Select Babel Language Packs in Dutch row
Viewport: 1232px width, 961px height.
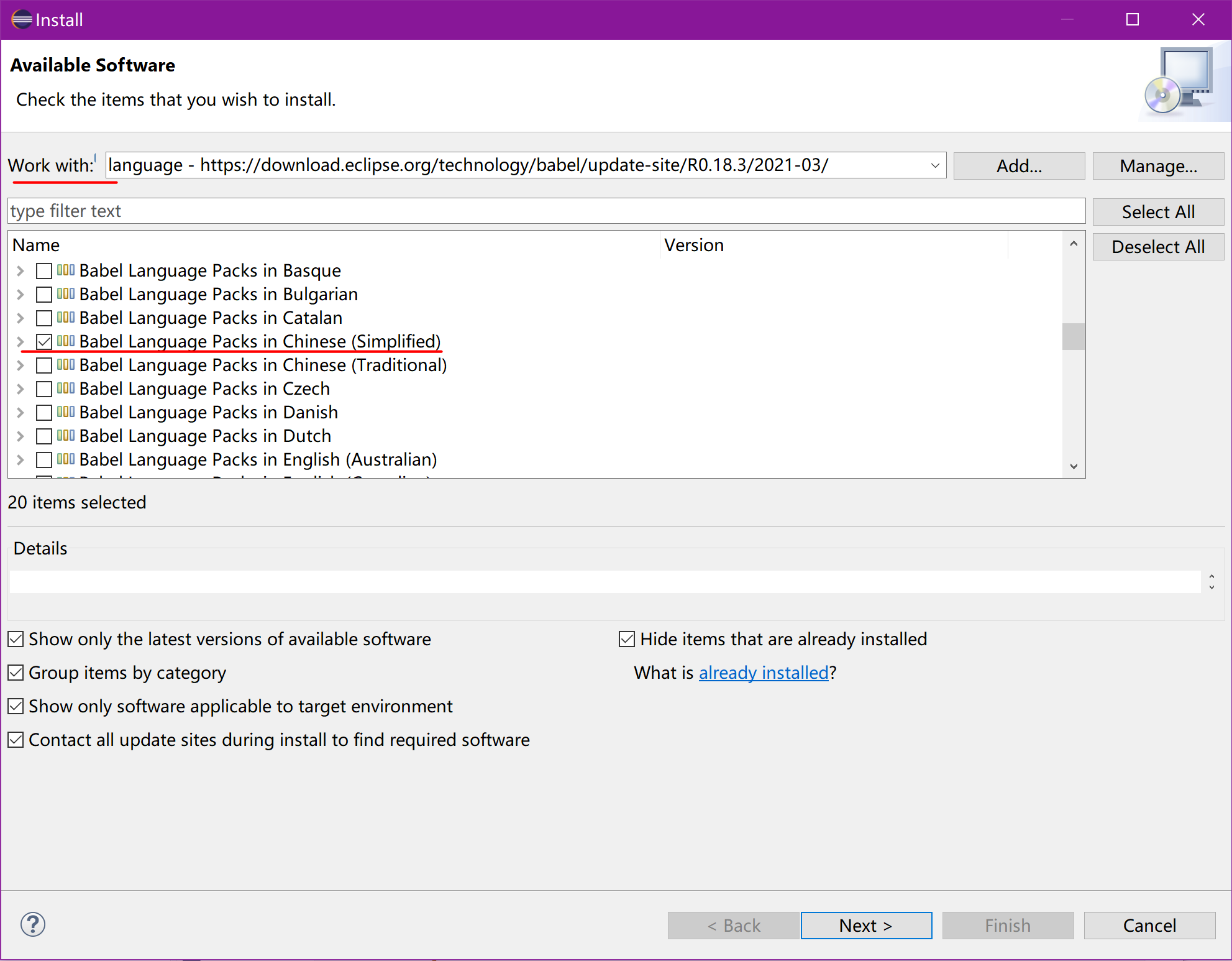coord(205,436)
